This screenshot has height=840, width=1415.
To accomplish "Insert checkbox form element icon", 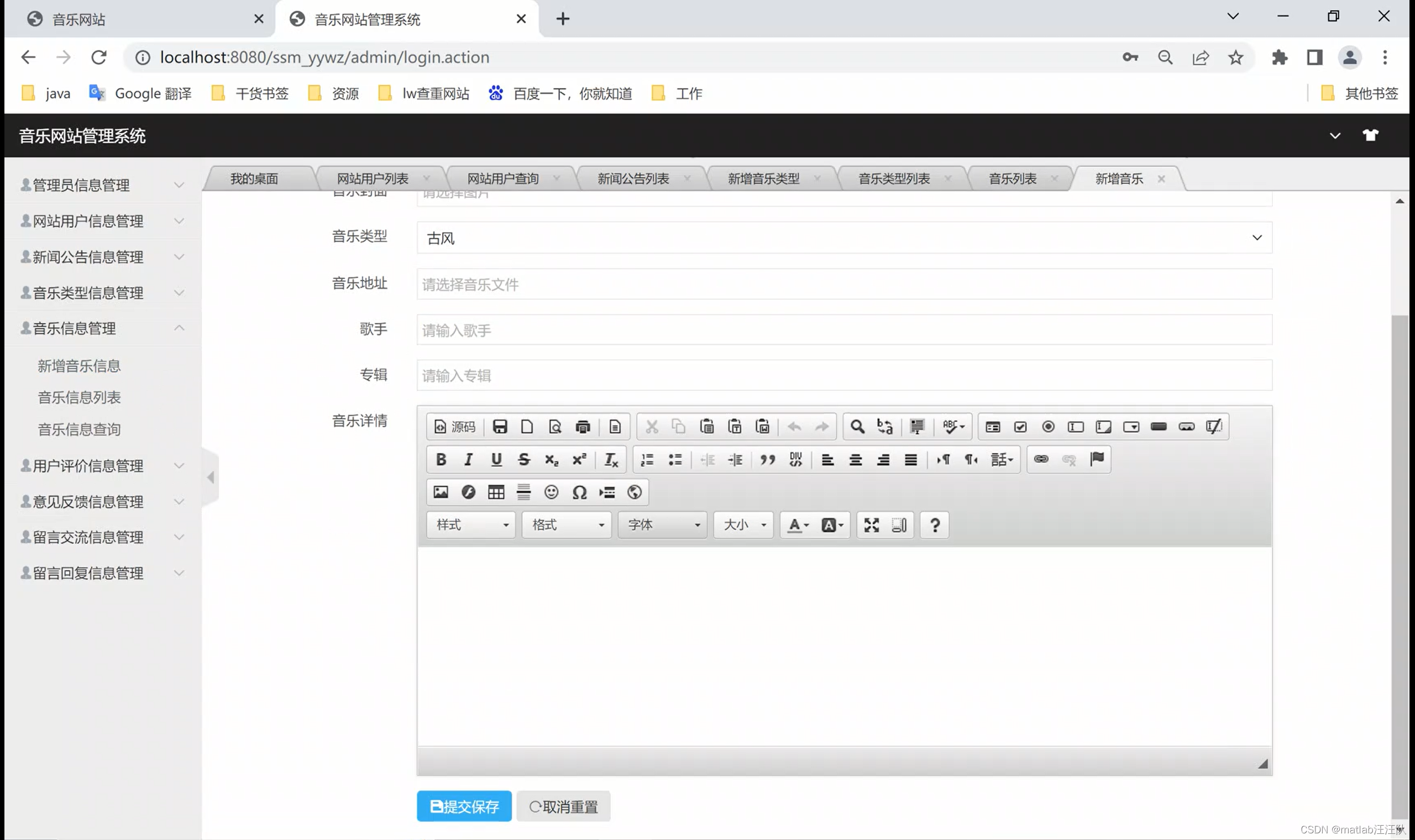I will coord(1020,426).
